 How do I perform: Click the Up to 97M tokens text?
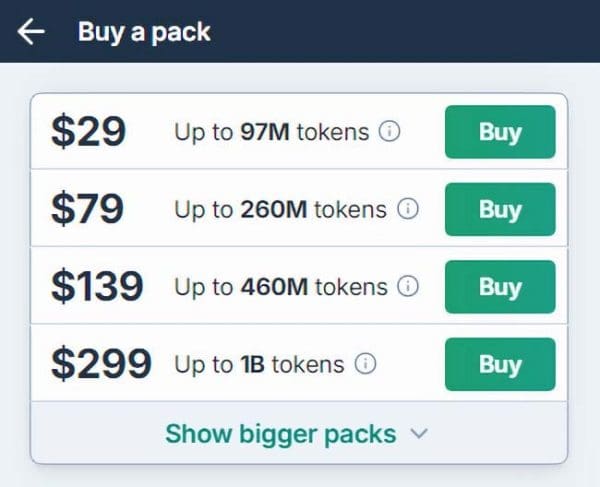(272, 132)
